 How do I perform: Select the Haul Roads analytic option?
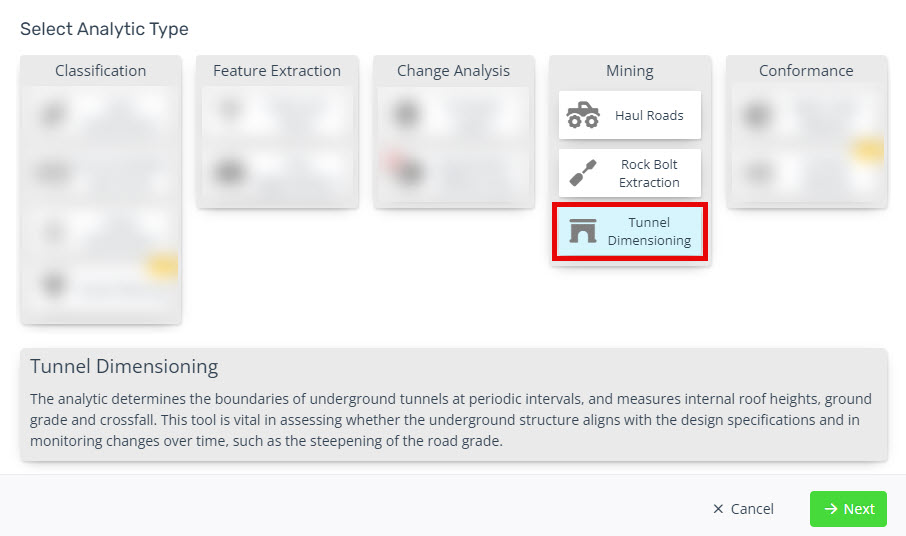[x=630, y=115]
